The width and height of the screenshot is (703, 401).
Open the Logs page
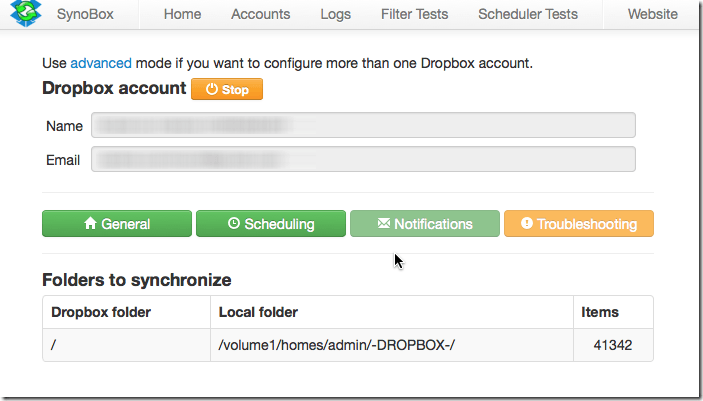pyautogui.click(x=335, y=14)
